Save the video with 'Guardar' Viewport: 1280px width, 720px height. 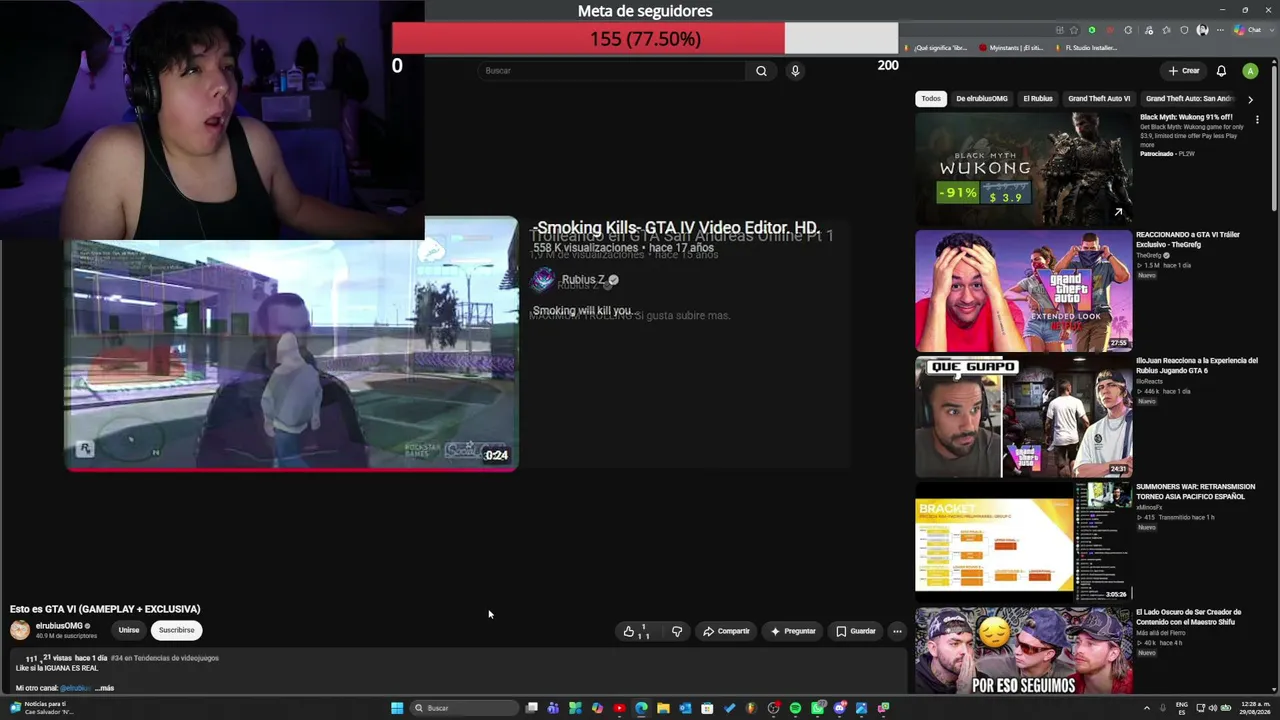pos(856,631)
